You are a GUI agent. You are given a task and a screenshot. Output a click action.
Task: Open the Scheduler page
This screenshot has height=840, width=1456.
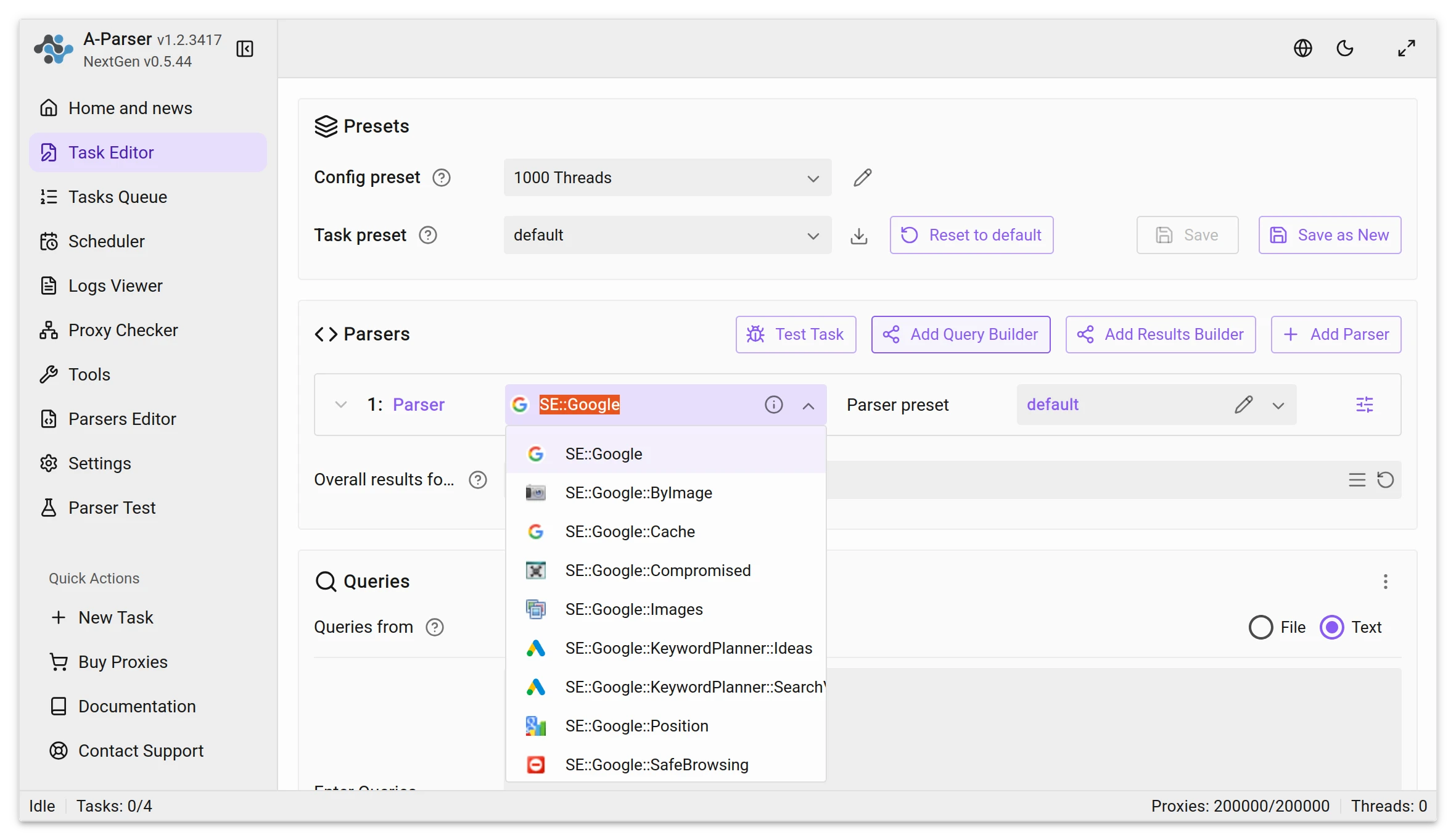coord(148,241)
